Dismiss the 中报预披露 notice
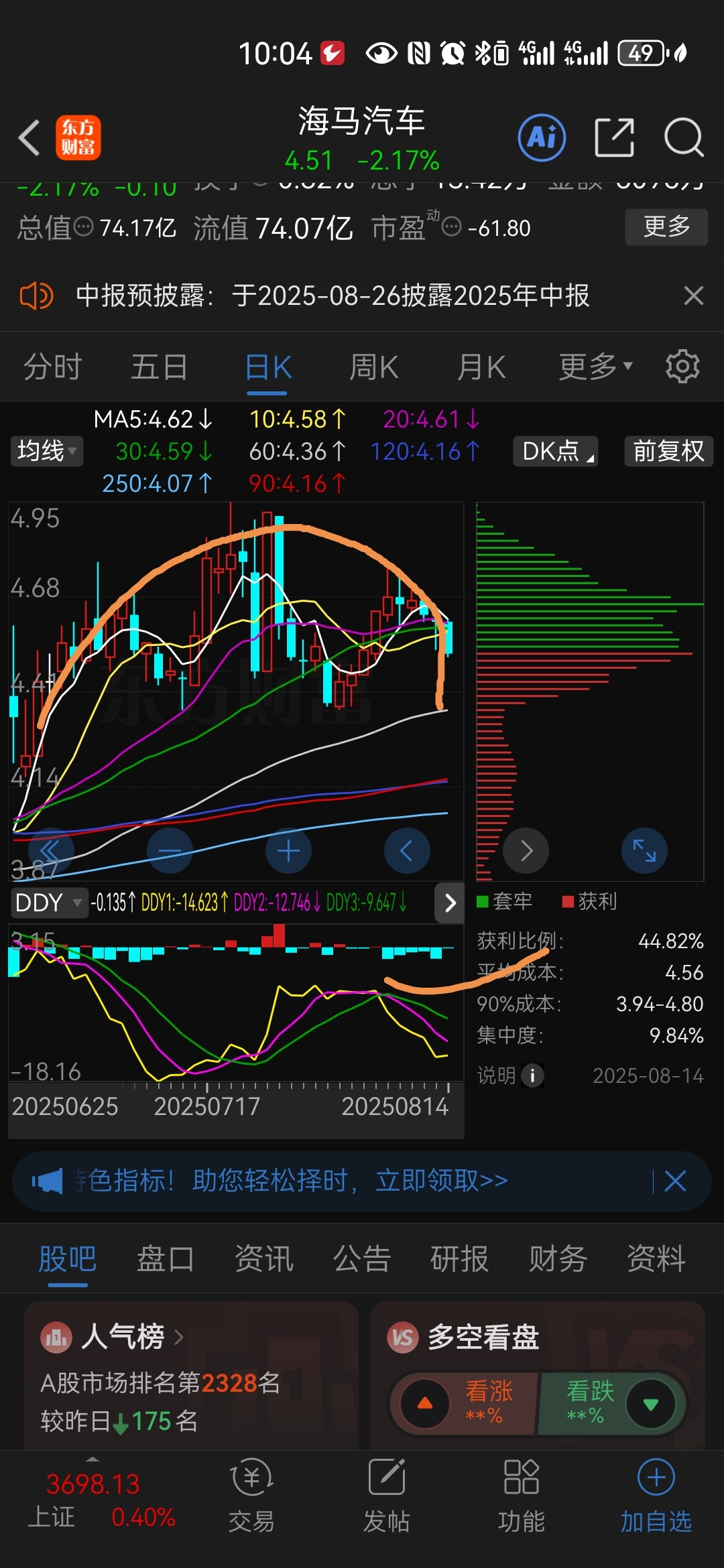Image resolution: width=724 pixels, height=1568 pixels. tap(694, 296)
